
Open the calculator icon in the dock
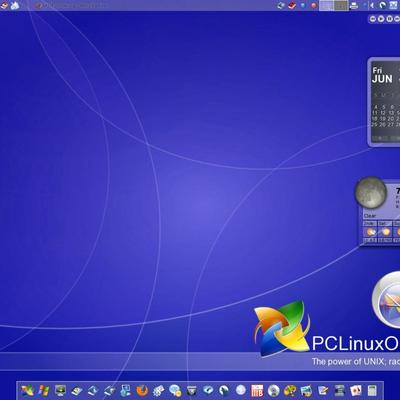tap(372, 390)
